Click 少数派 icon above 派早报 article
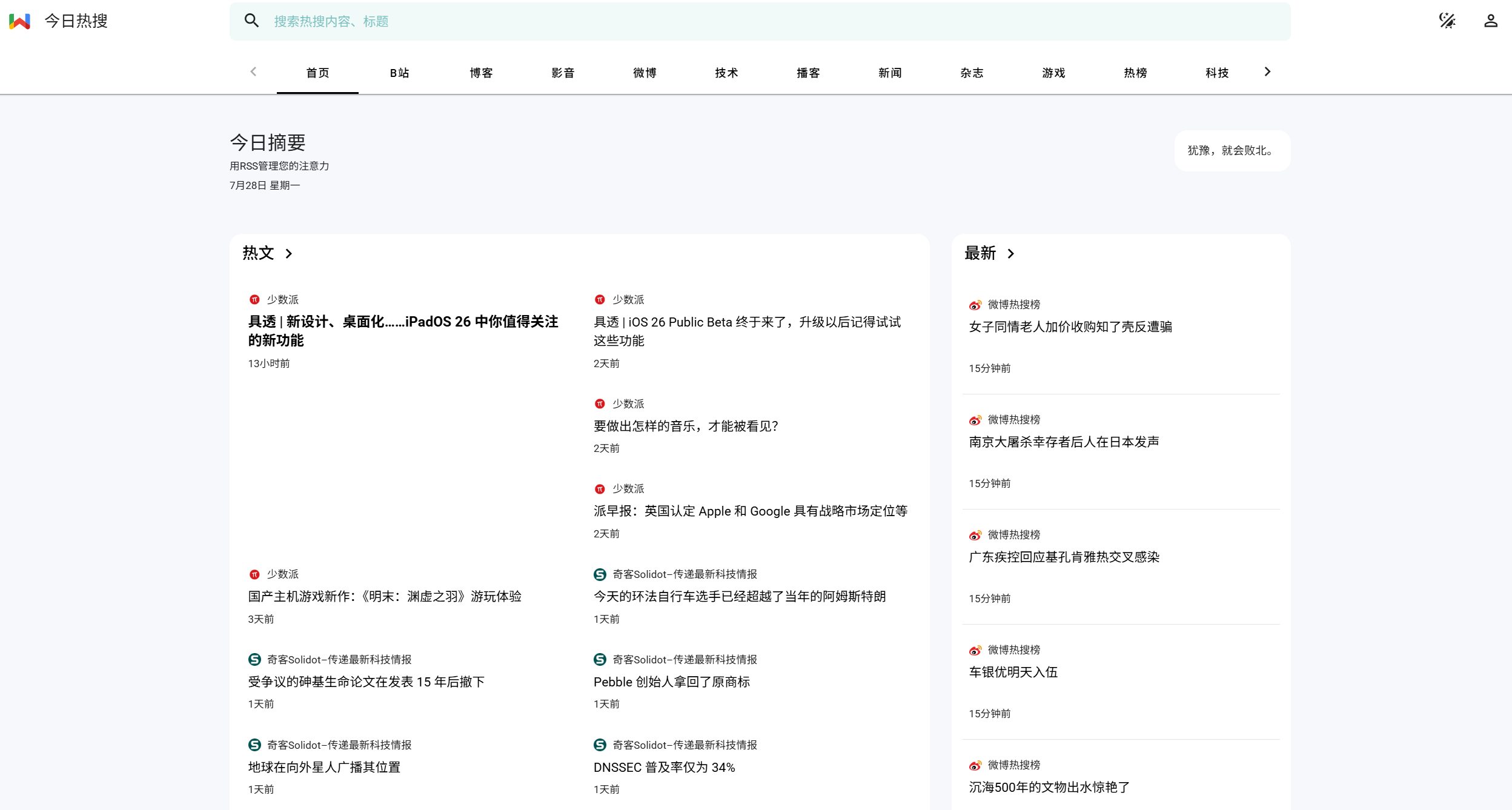 click(600, 489)
